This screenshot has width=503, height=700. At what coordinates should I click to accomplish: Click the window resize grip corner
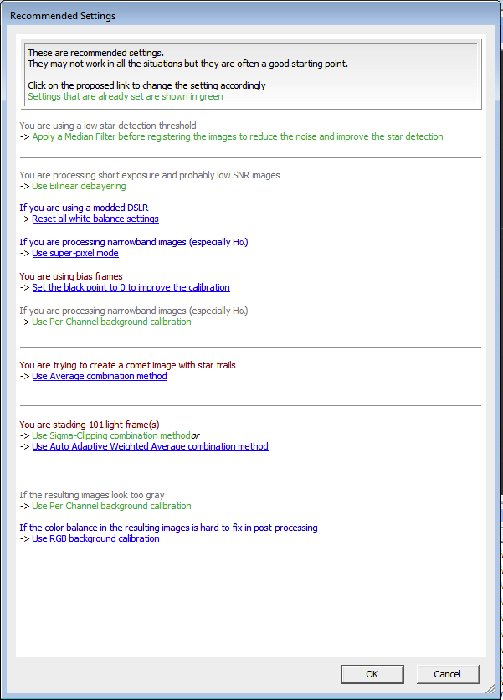(x=492, y=689)
